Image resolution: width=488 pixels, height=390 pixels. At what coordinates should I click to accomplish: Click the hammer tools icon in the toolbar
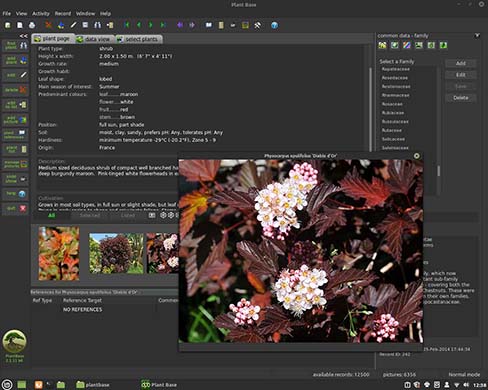click(257, 25)
